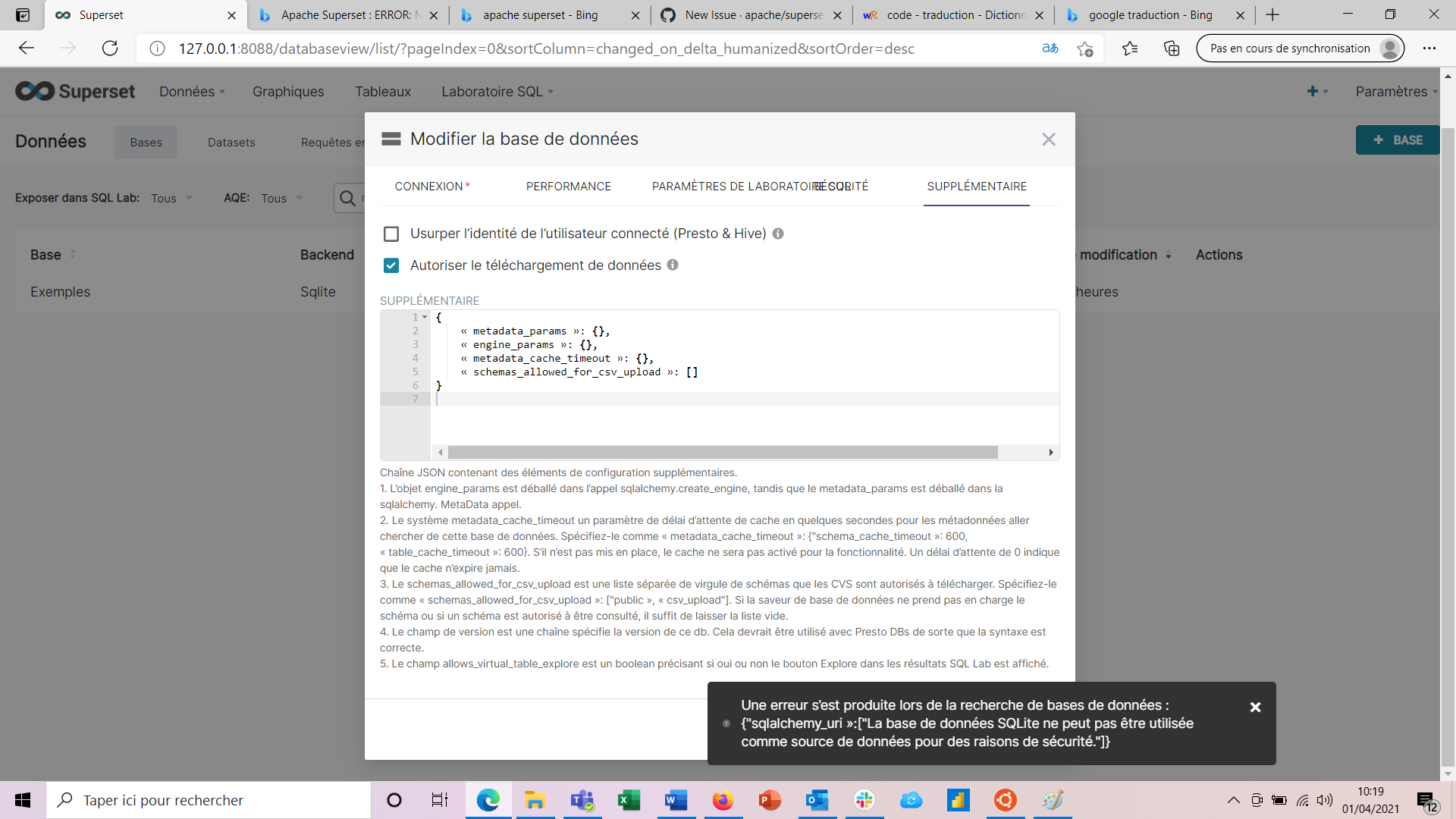Click the translate page icon in address bar
The image size is (1456, 819).
click(1050, 49)
